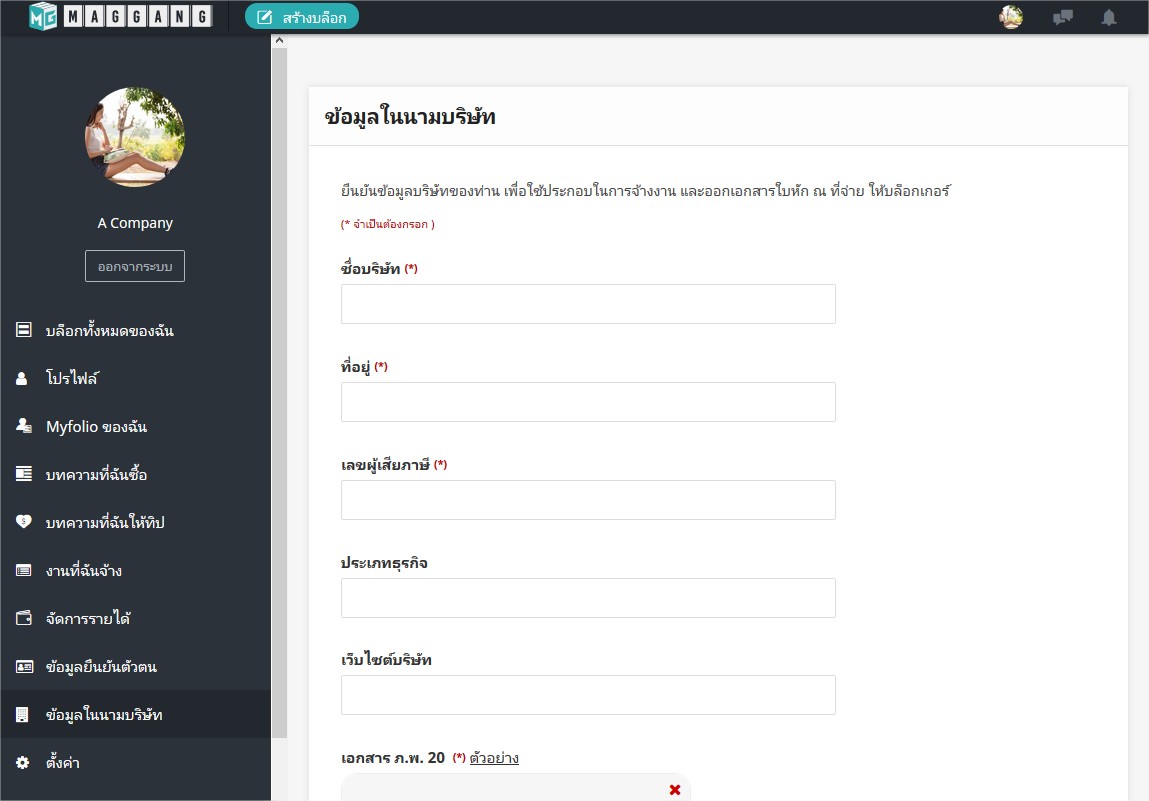Click the ออกจากระบบ logout button
The height and width of the screenshot is (801, 1149).
135,266
